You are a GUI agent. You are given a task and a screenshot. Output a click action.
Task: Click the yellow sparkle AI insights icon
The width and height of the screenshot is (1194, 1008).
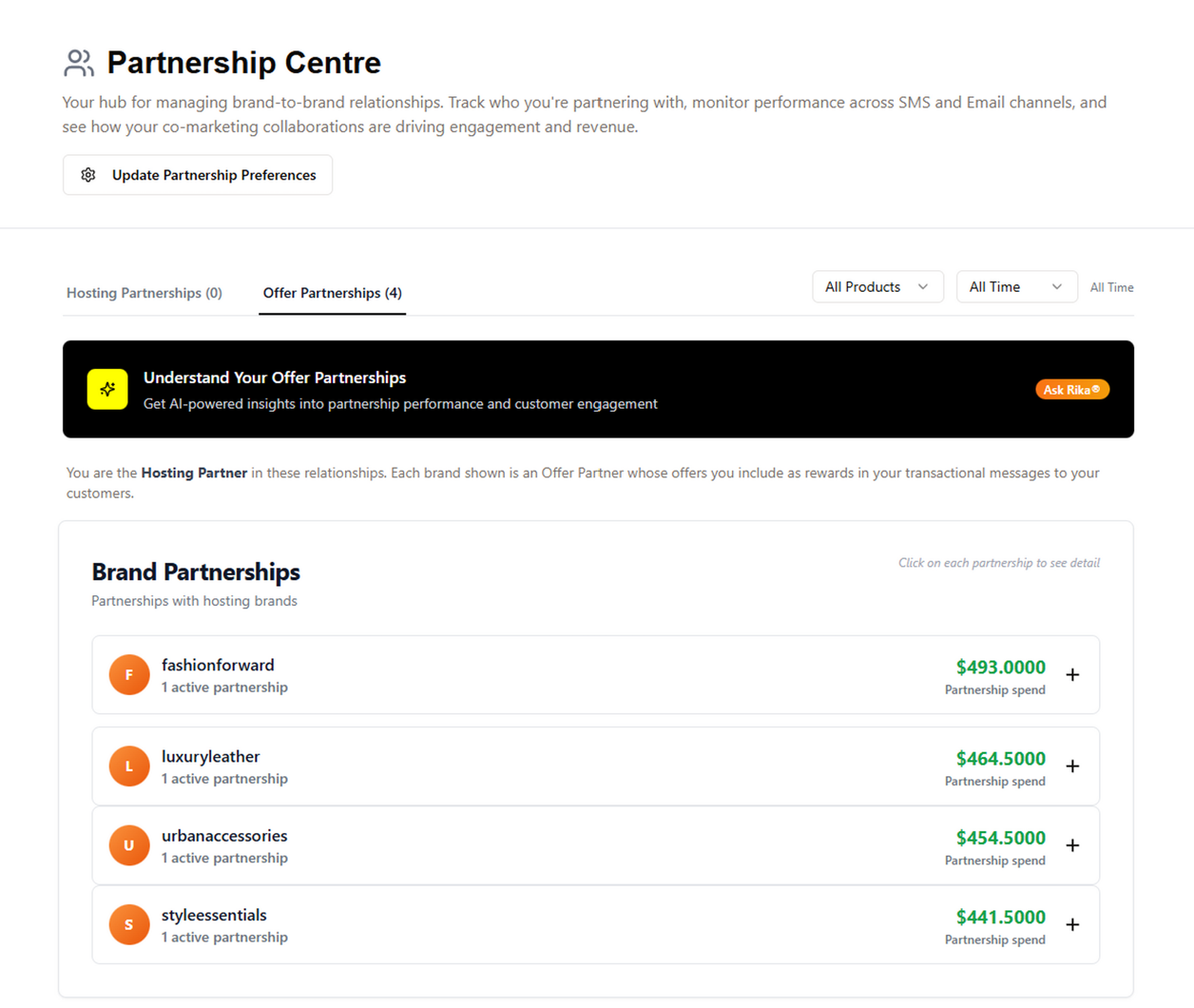(x=107, y=389)
